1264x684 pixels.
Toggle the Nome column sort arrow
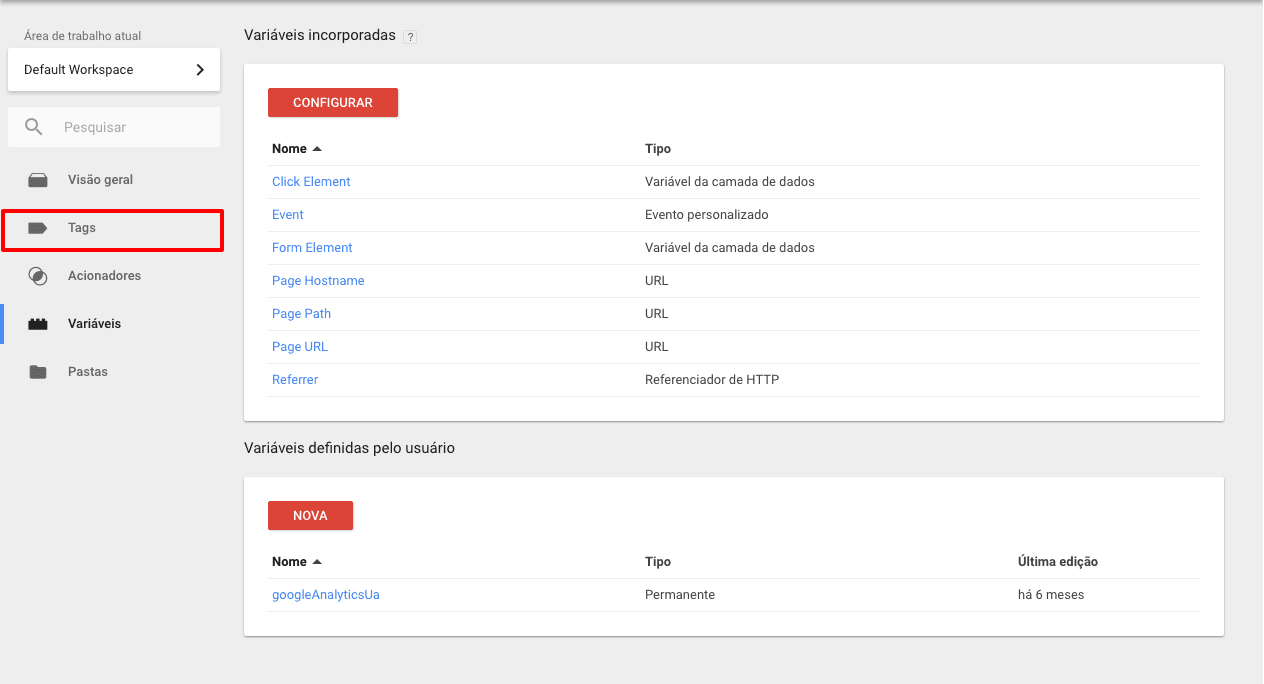(x=318, y=148)
